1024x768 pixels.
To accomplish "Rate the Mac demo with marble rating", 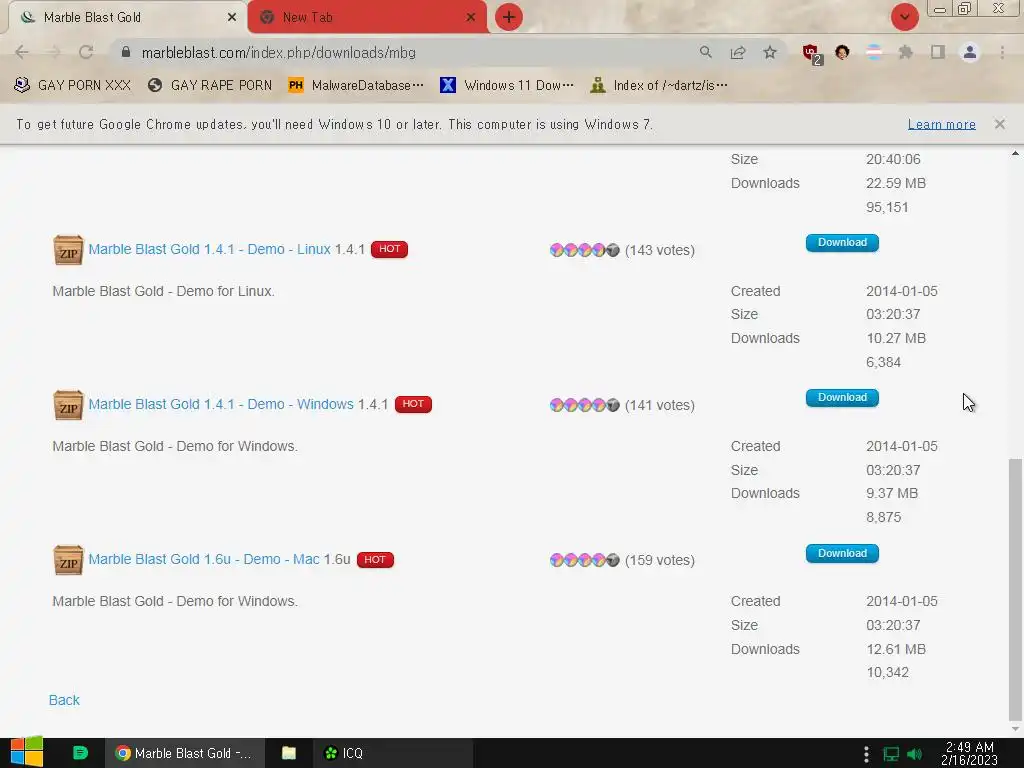I will click(x=584, y=560).
